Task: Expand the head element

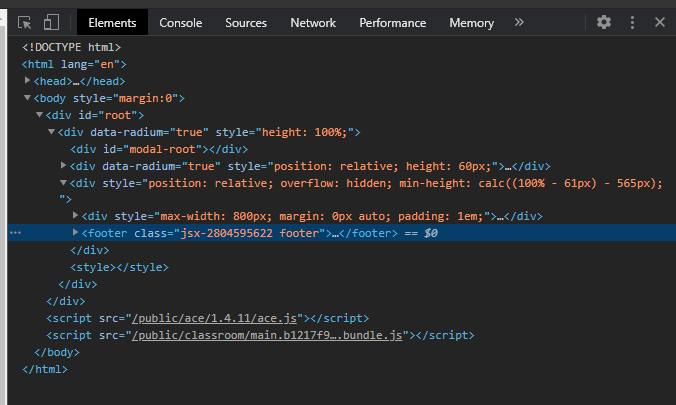Action: point(27,81)
